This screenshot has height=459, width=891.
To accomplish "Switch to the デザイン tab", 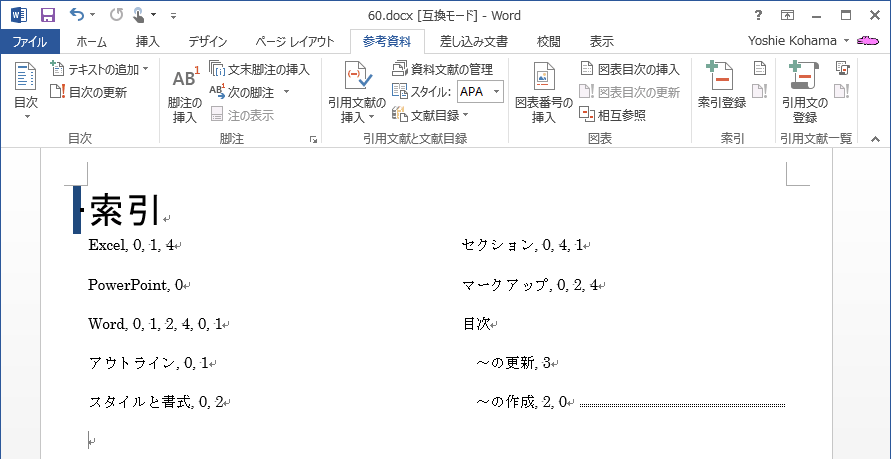I will pyautogui.click(x=208, y=41).
